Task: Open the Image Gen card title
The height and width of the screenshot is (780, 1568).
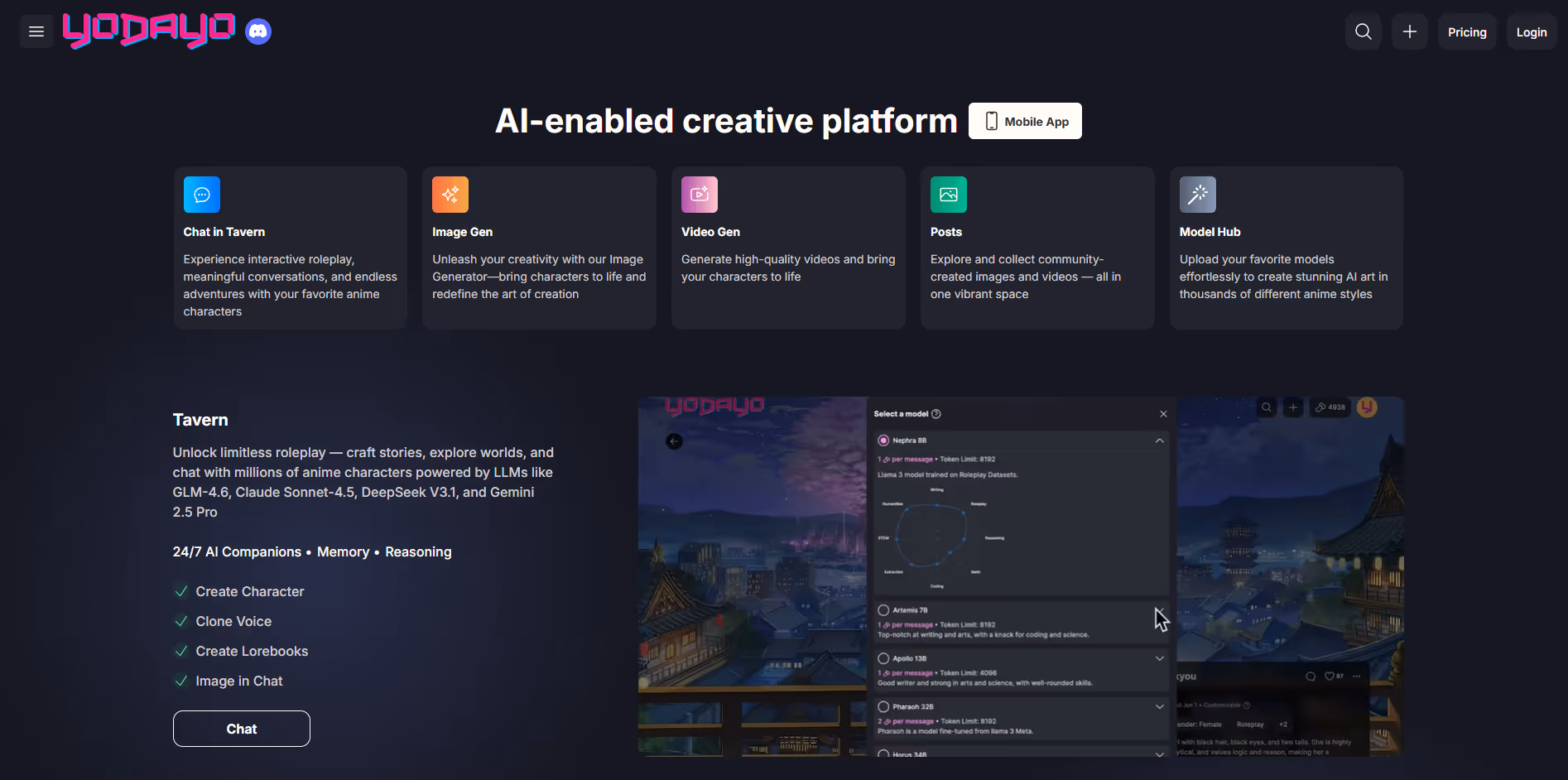Action: [x=462, y=232]
